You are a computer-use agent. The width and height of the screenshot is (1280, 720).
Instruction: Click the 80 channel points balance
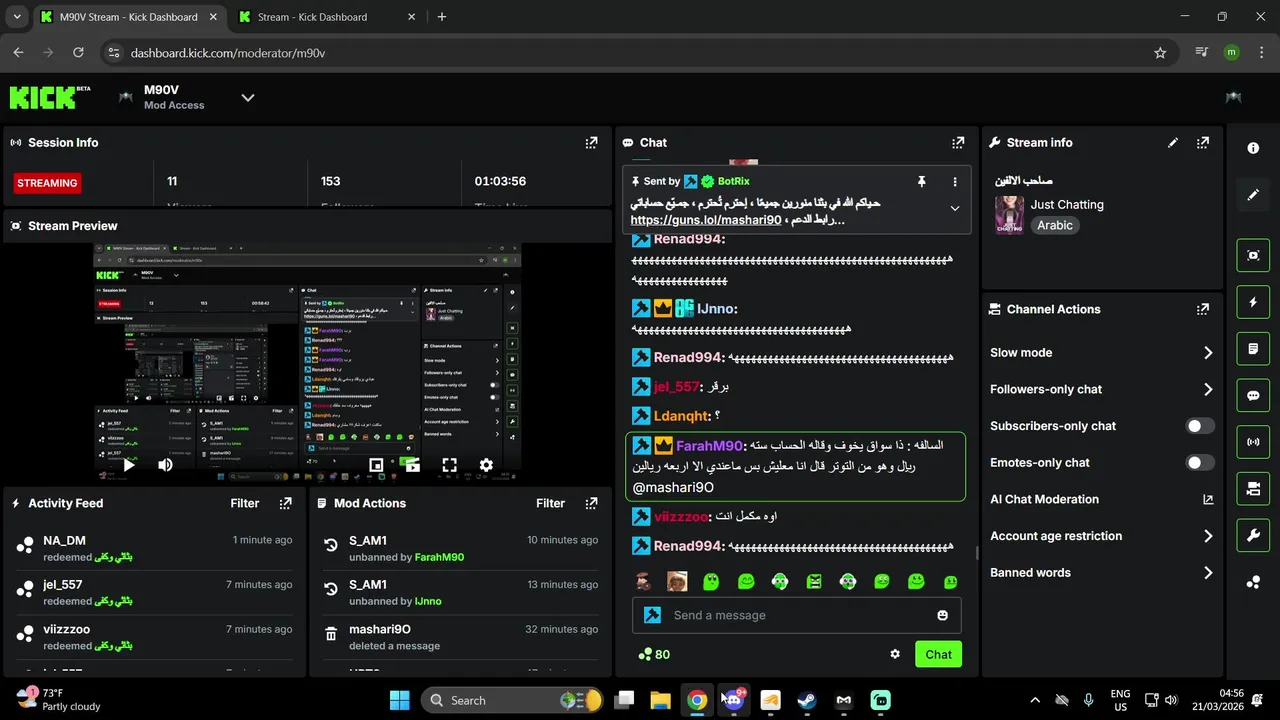click(654, 654)
